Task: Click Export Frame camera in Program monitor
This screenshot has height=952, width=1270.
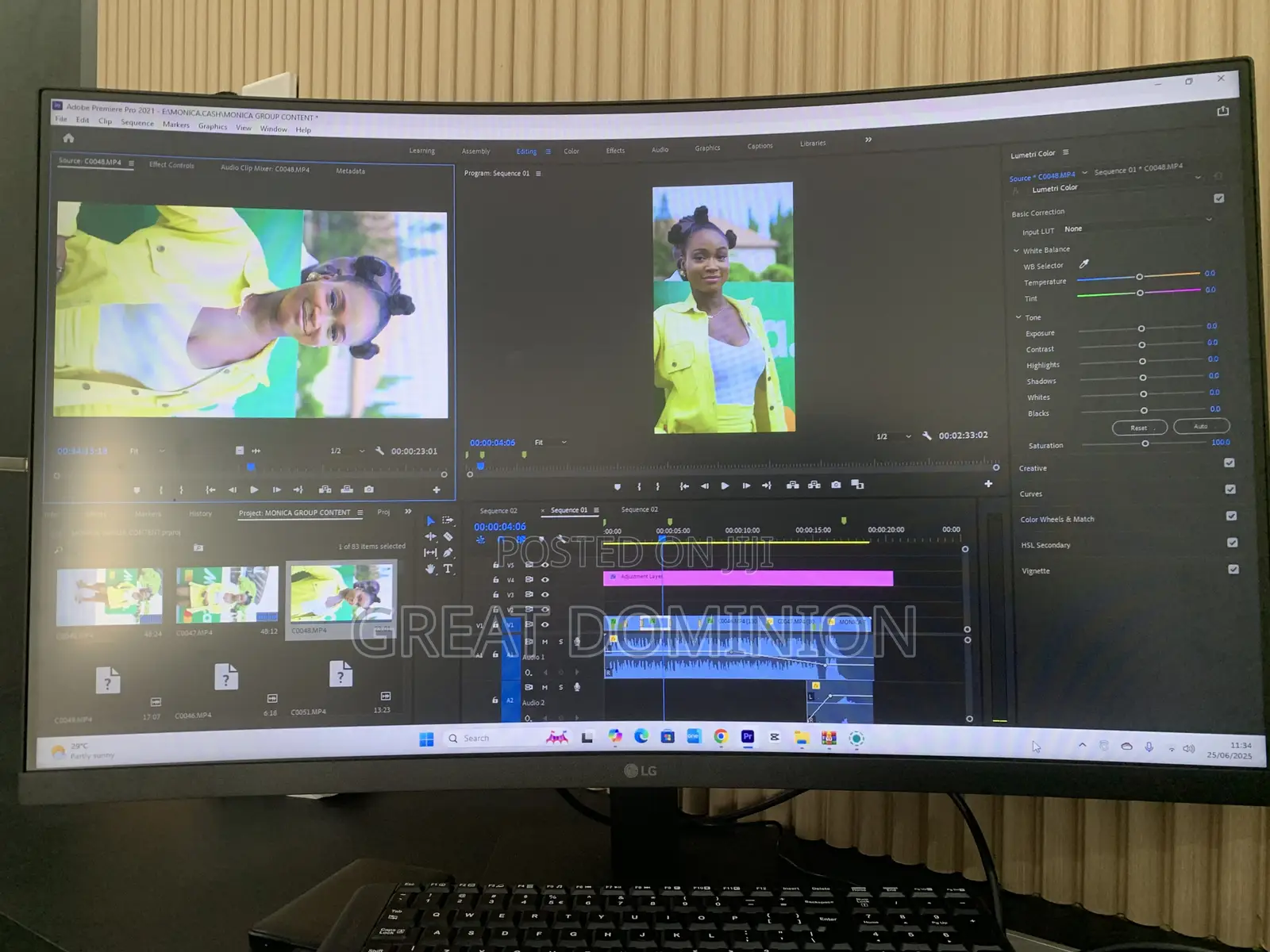Action: (836, 485)
